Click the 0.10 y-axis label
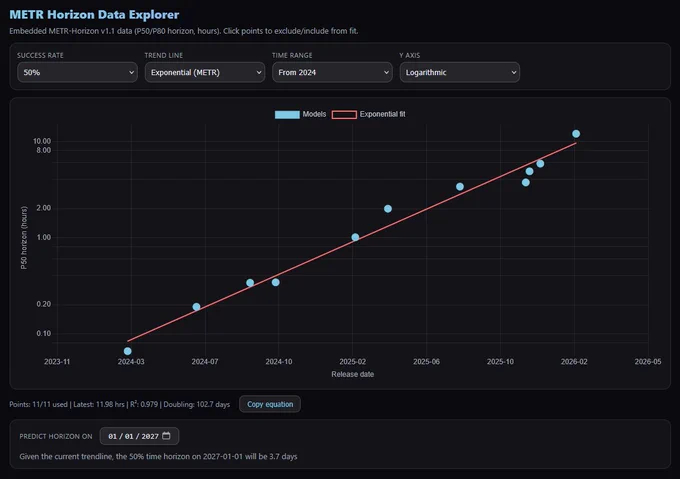The width and height of the screenshot is (680, 479). coord(43,333)
